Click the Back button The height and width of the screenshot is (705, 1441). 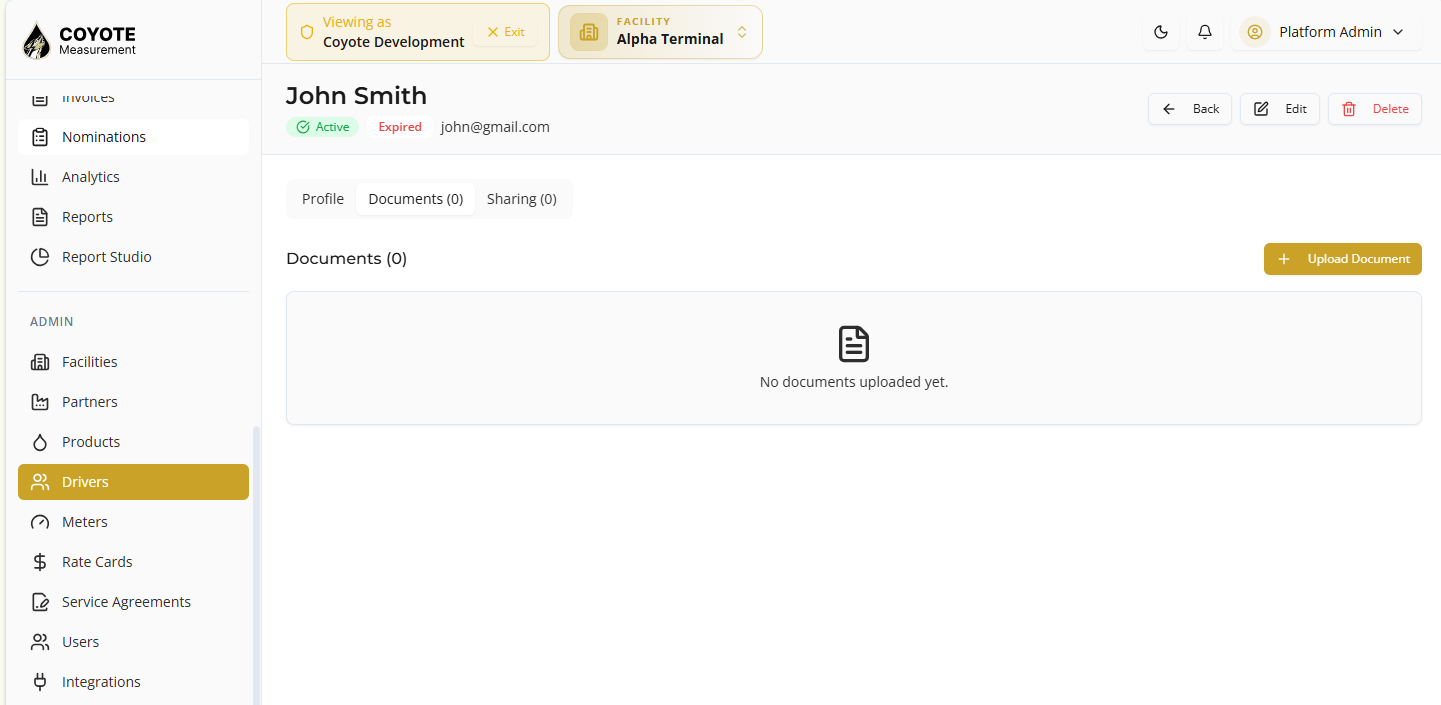[1190, 109]
